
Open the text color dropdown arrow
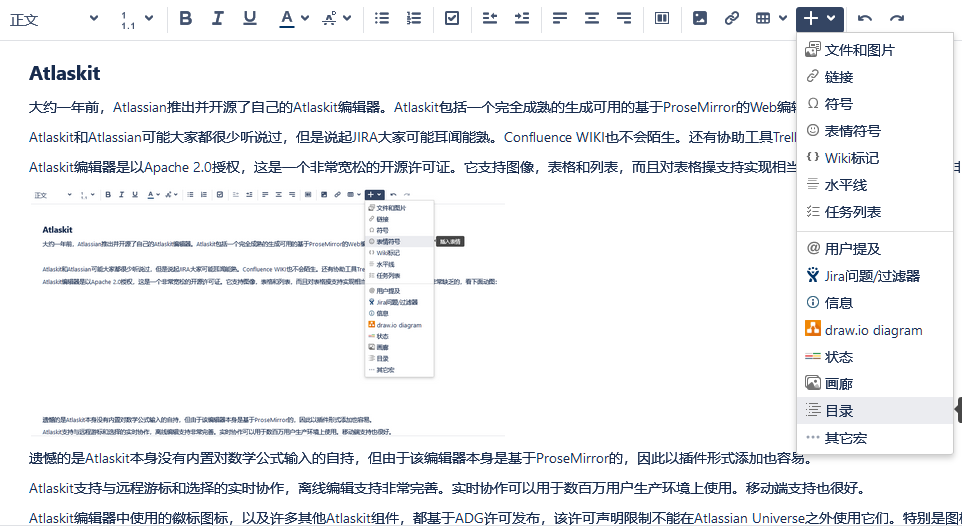(305, 18)
